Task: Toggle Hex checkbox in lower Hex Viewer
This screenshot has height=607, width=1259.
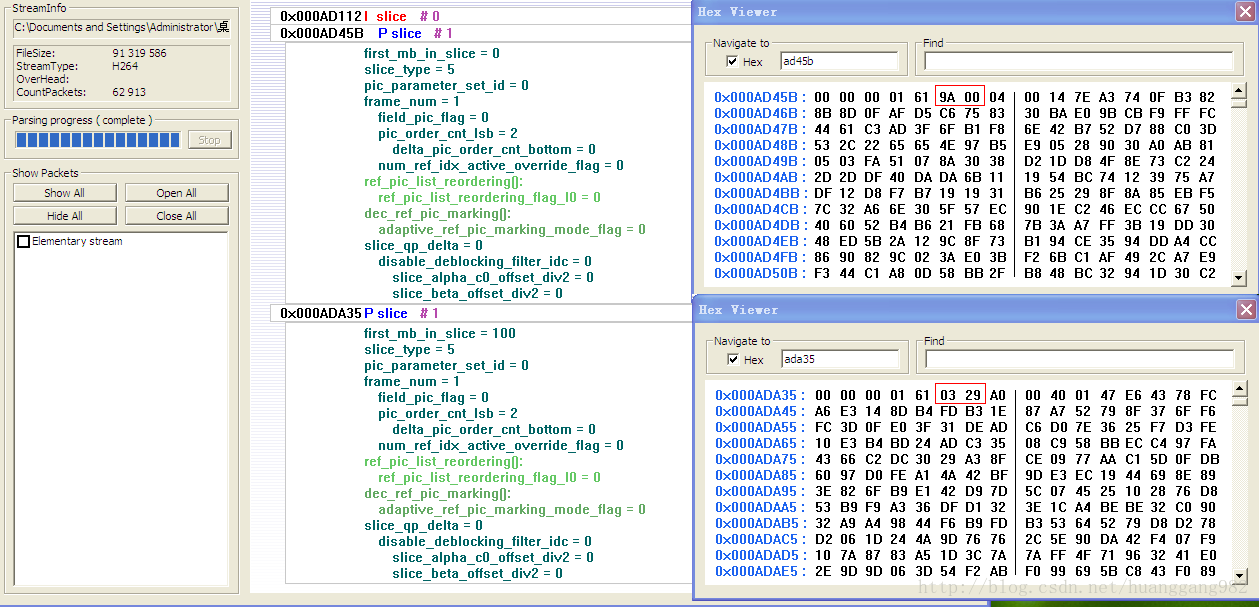Action: click(x=733, y=360)
